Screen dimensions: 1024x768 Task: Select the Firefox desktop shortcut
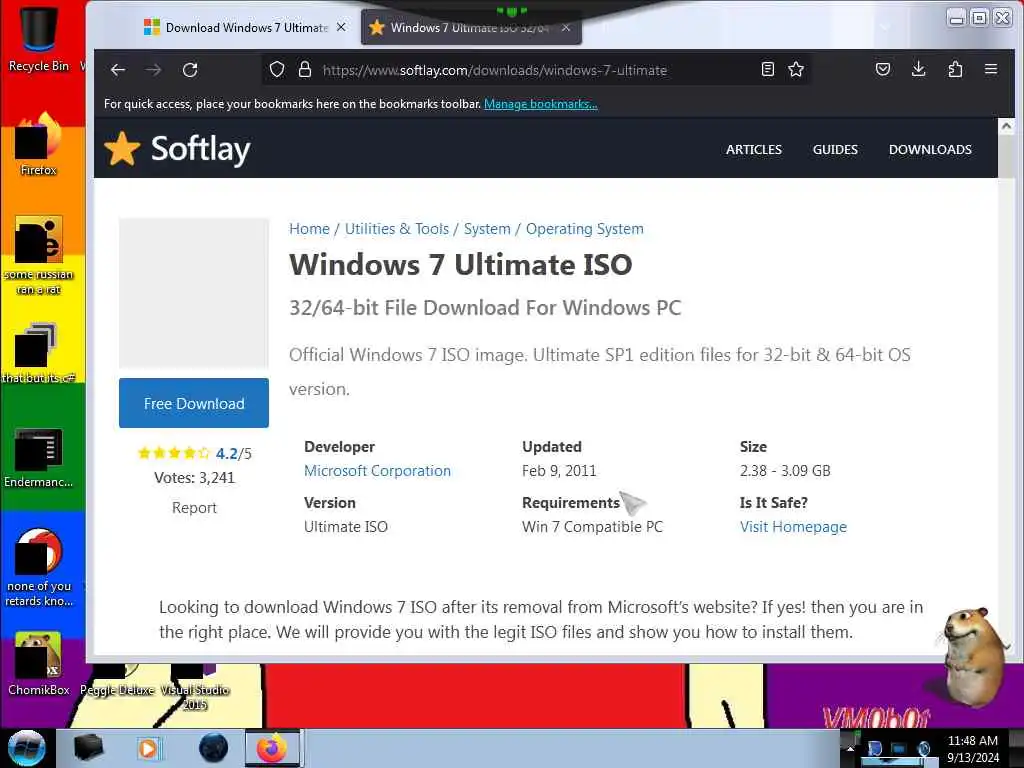(x=39, y=143)
